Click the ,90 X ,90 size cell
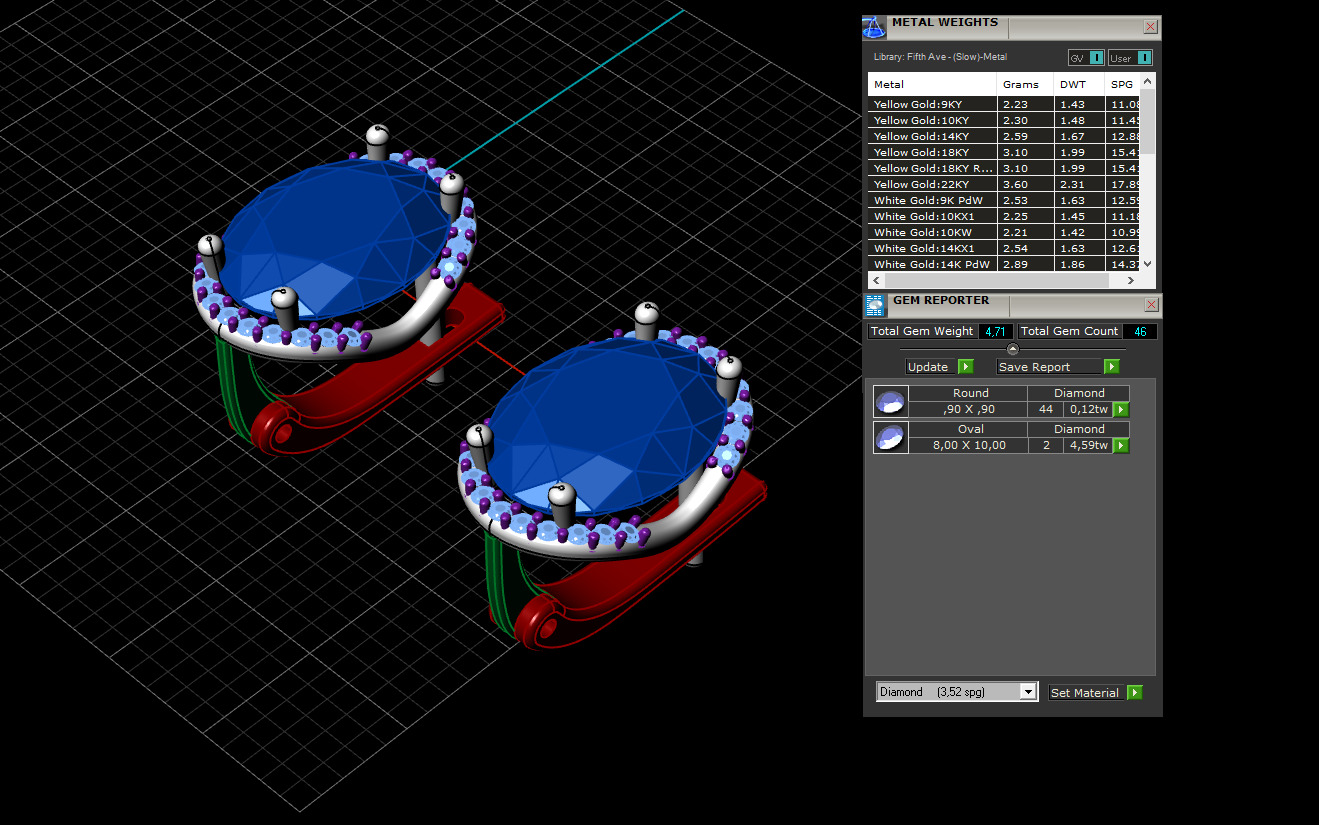The height and width of the screenshot is (825, 1319). coord(969,409)
